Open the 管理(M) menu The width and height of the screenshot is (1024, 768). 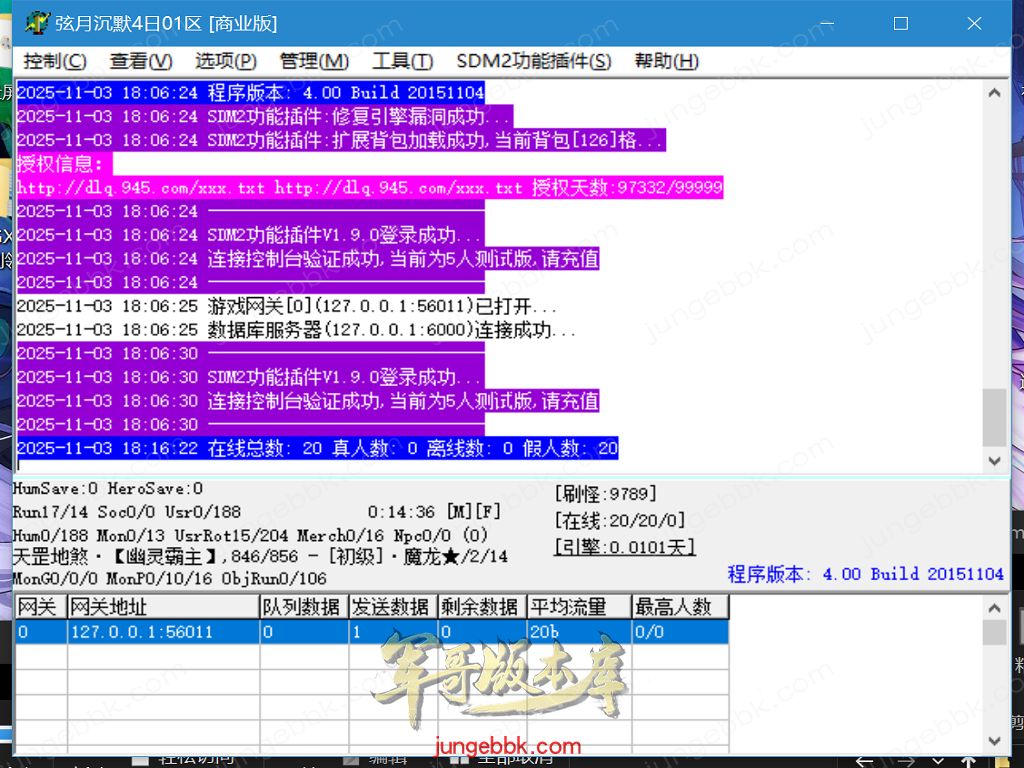click(314, 61)
